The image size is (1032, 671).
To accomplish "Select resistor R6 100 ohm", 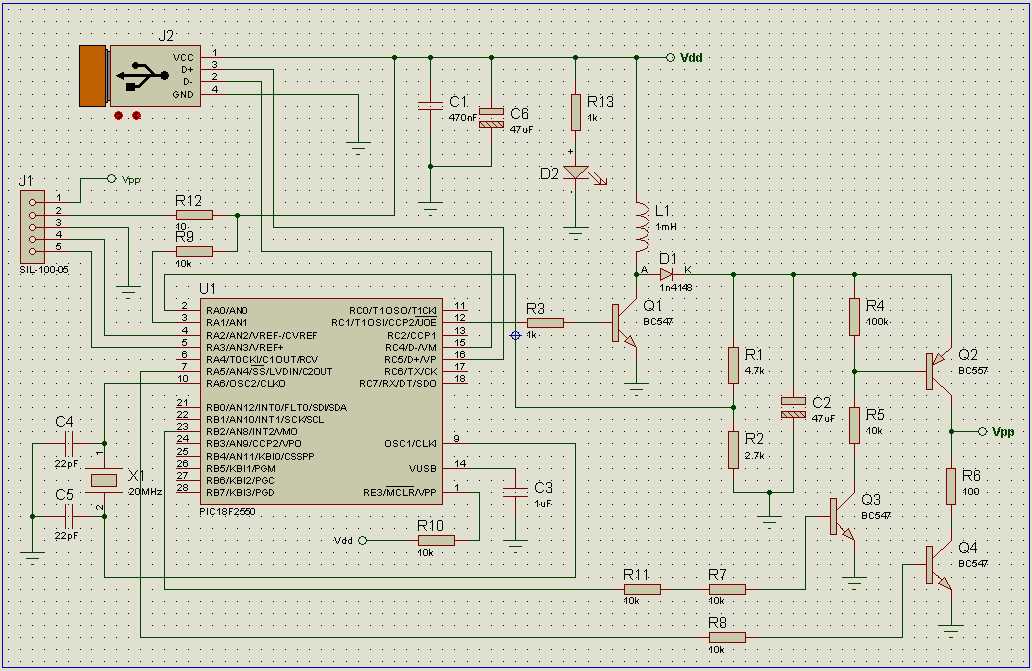I will tap(951, 486).
